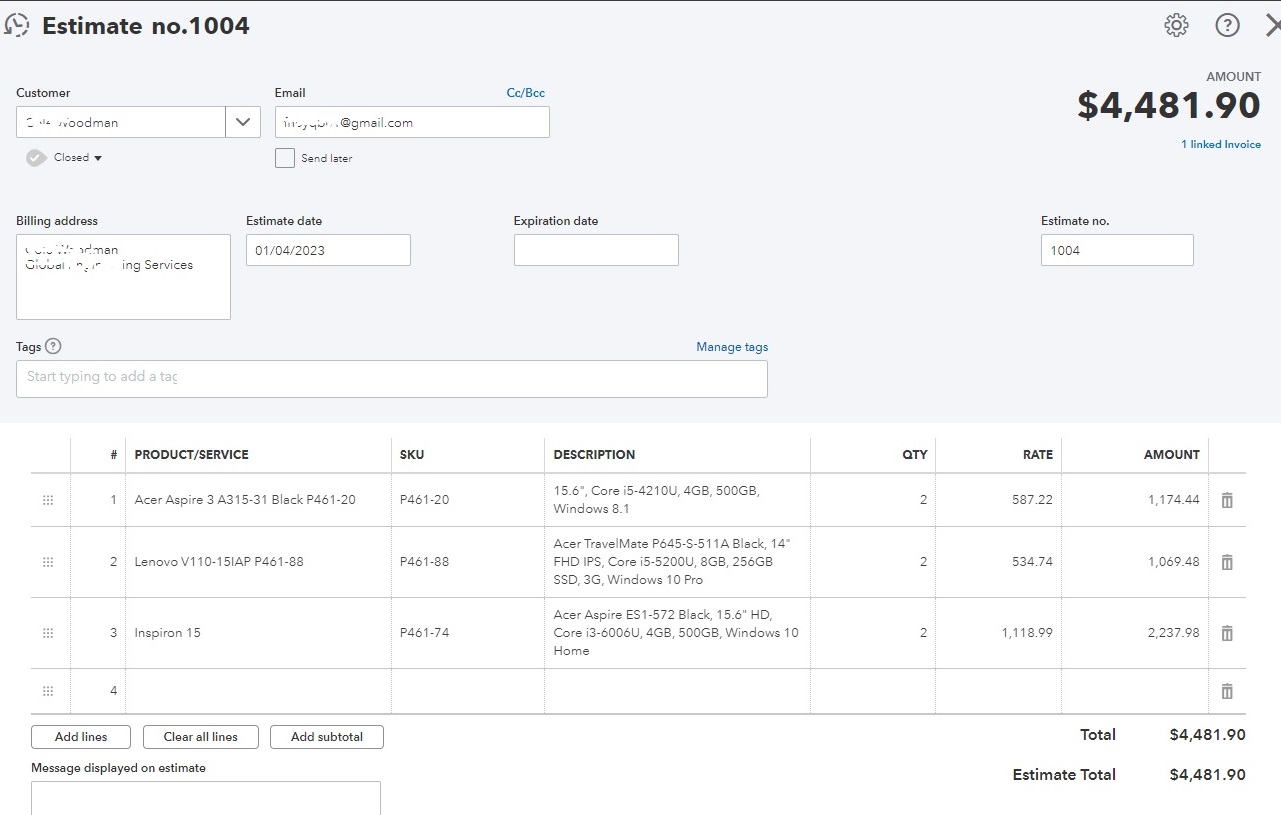Click the Expiration date field
Viewport: 1281px width, 815px height.
pos(596,250)
